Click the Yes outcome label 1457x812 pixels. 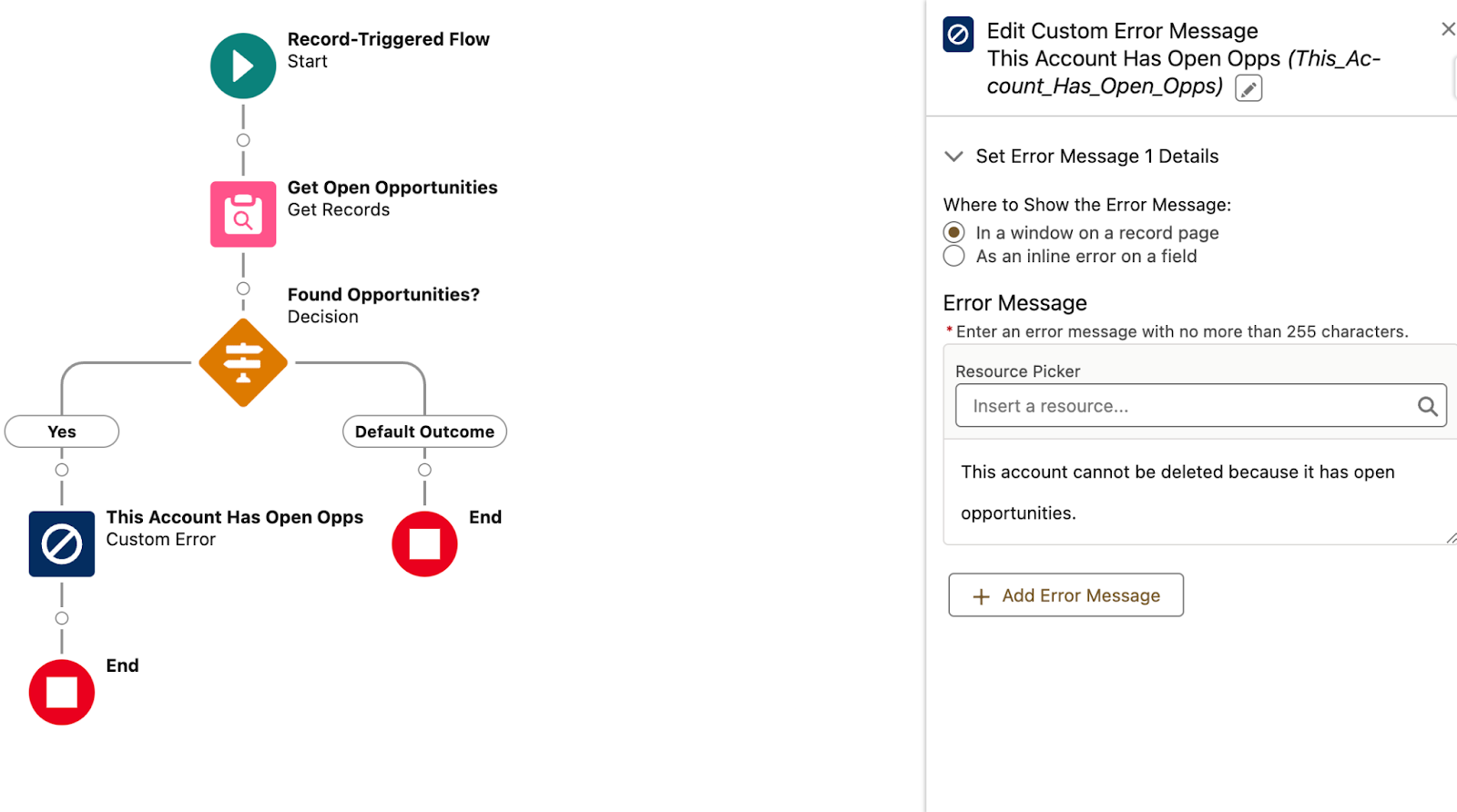[x=62, y=431]
